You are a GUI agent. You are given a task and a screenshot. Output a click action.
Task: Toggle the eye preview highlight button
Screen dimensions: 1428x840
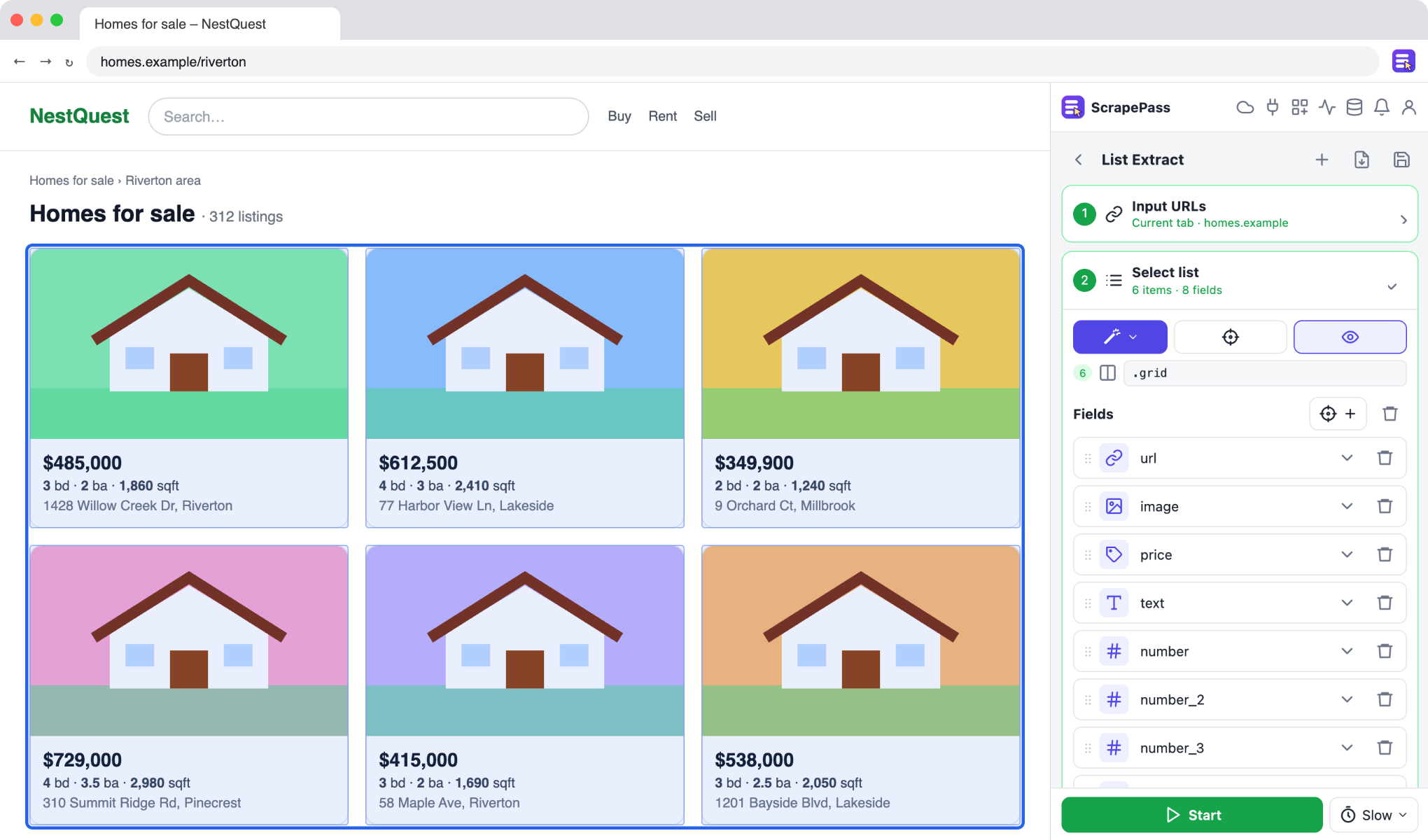1350,337
